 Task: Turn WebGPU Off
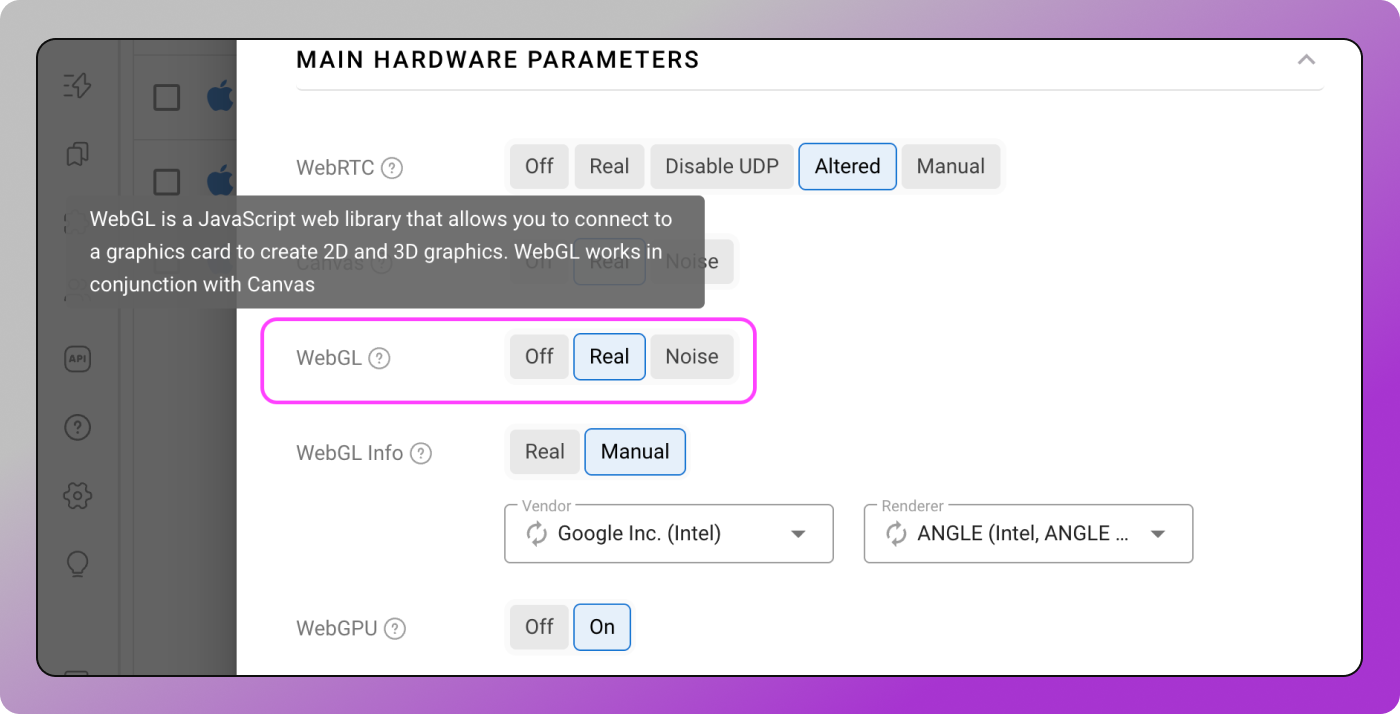(x=539, y=627)
